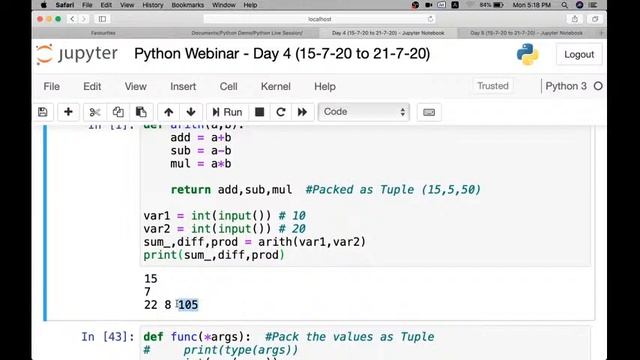Open the notebook Edit menu
640x360 pixels.
pos(92,87)
